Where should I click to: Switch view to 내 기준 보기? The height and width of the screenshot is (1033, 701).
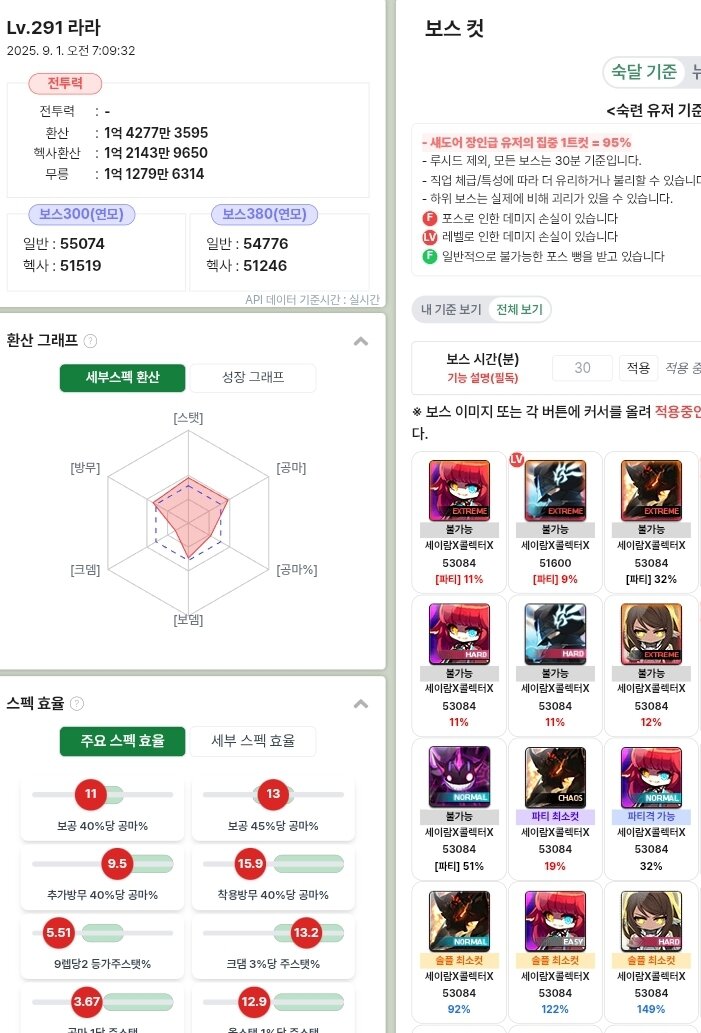click(x=451, y=310)
